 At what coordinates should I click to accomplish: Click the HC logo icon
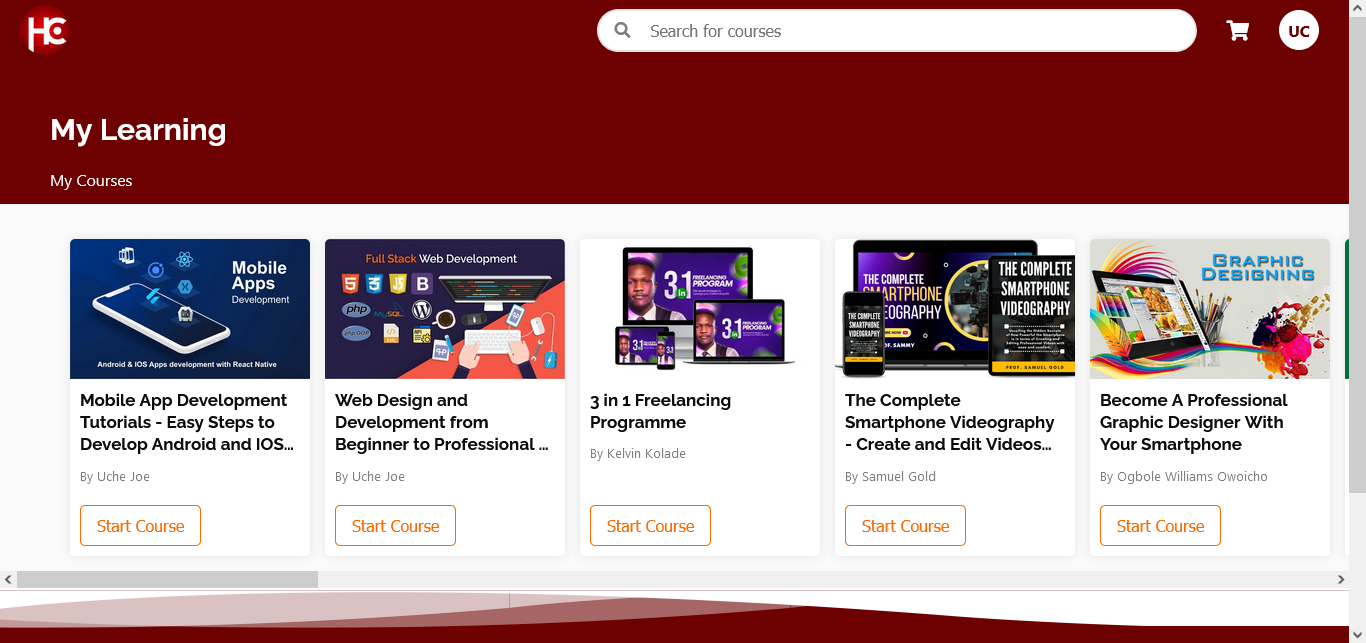point(45,30)
